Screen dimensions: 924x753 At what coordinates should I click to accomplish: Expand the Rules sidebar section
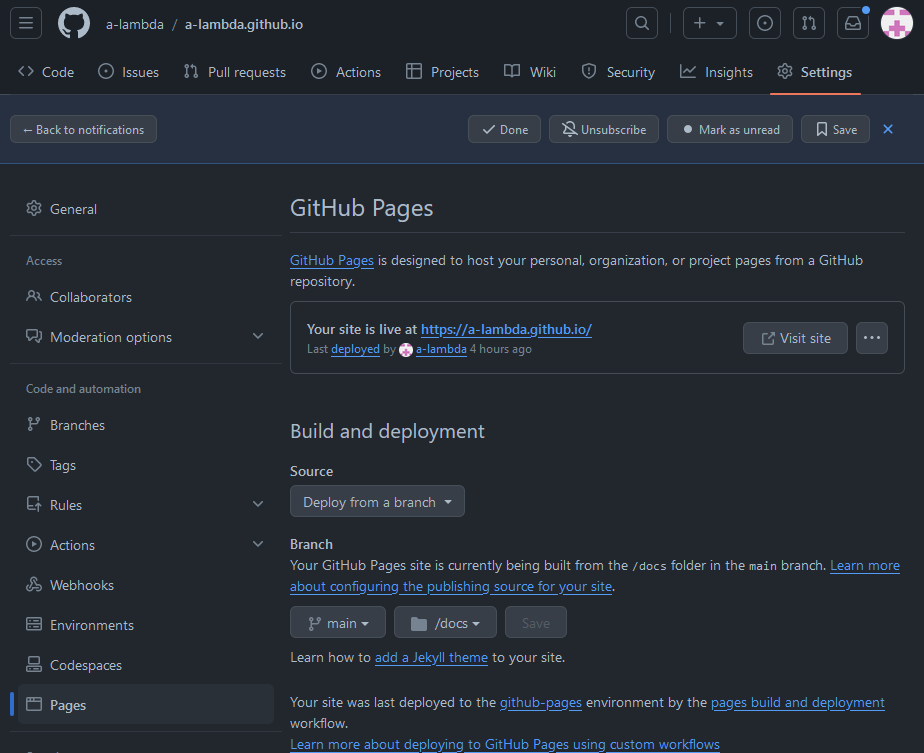point(257,505)
